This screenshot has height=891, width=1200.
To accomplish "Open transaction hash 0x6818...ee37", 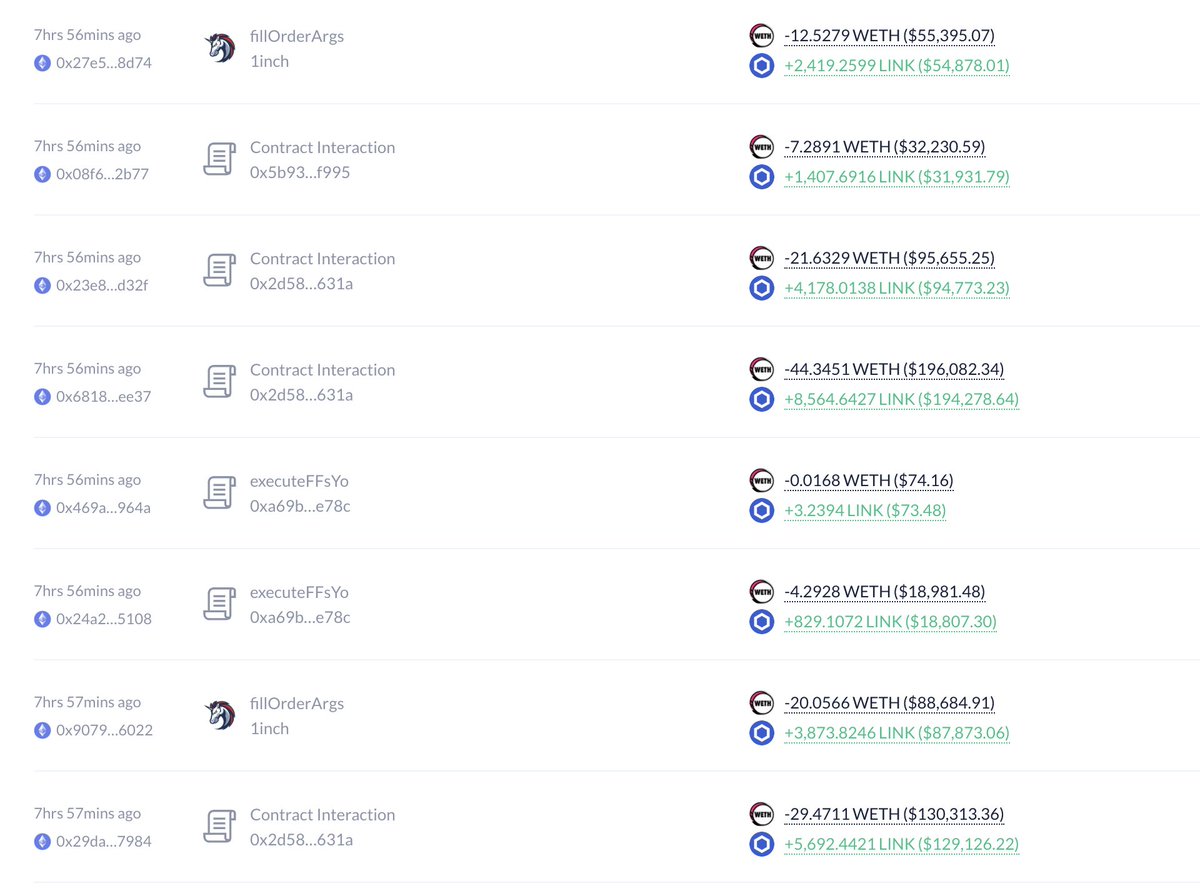I will tap(104, 396).
